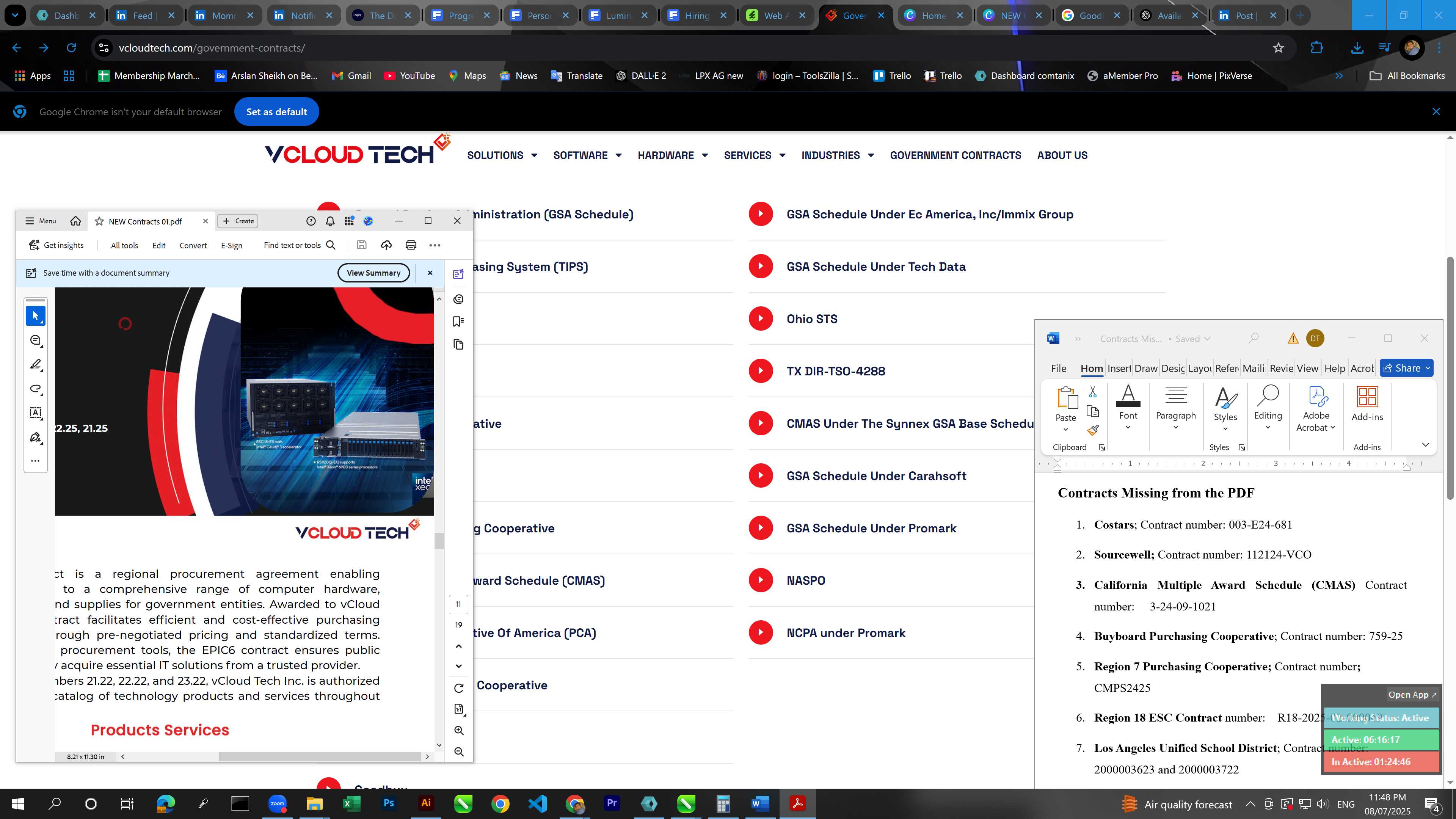Choose the freehand draw tool in Acrobat
Viewport: 1456px width, 819px height.
36,389
